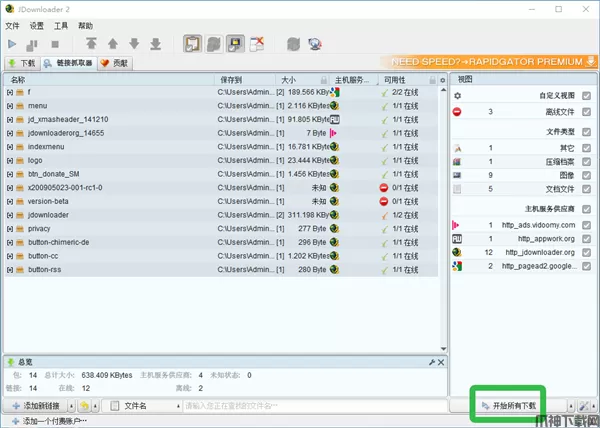Click the Stop downloads square icon

(55, 44)
